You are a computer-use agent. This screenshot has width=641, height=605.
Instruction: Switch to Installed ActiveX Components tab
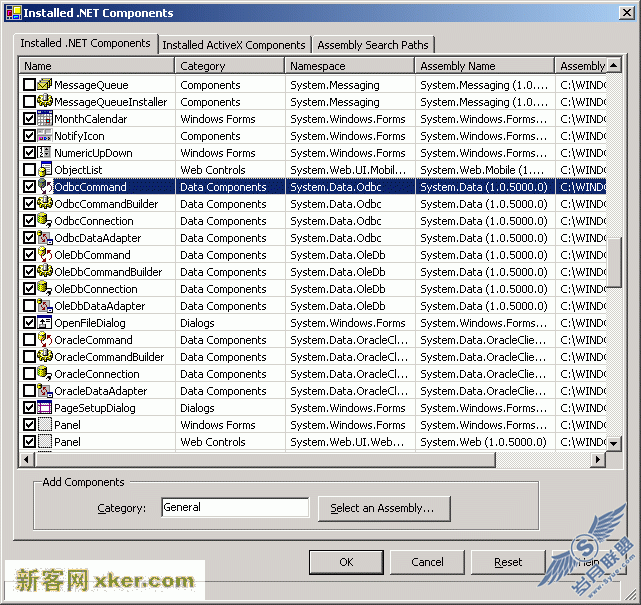tap(234, 45)
